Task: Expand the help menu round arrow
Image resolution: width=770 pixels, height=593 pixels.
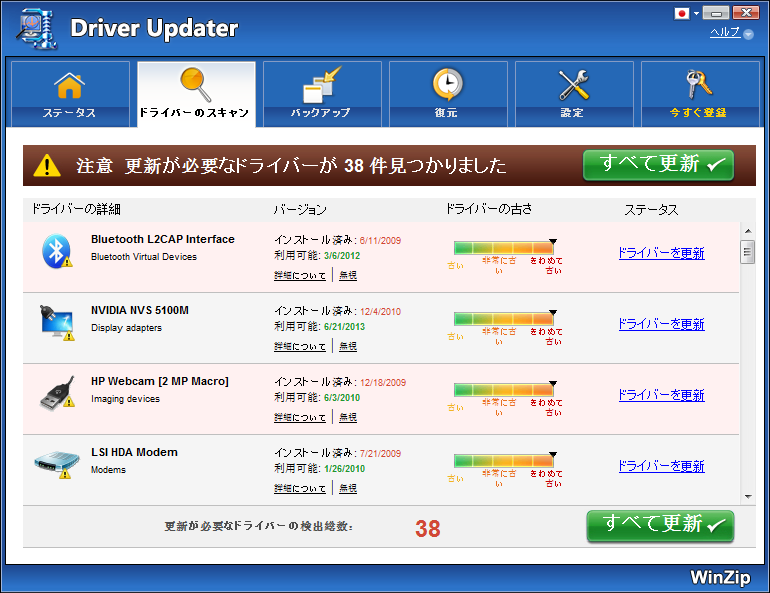Action: (x=748, y=34)
